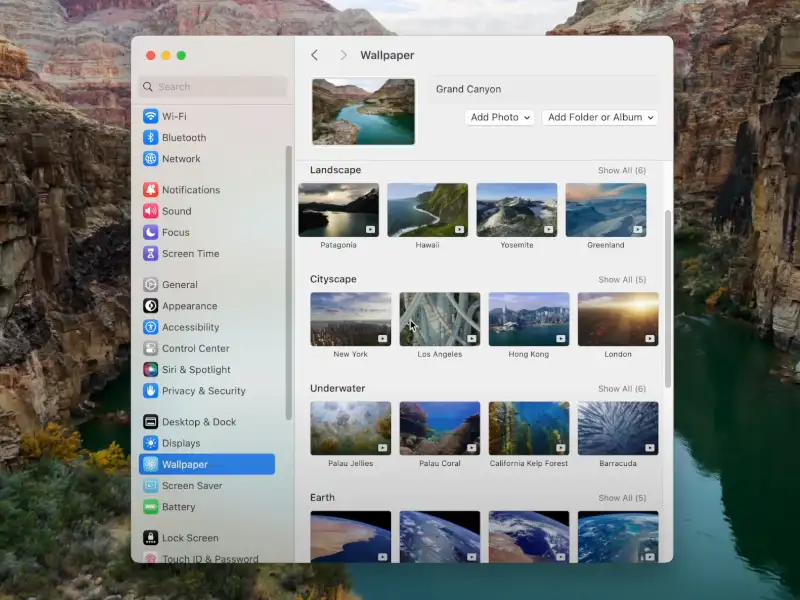This screenshot has width=800, height=600.
Task: Select the Network globe icon
Action: pos(150,159)
